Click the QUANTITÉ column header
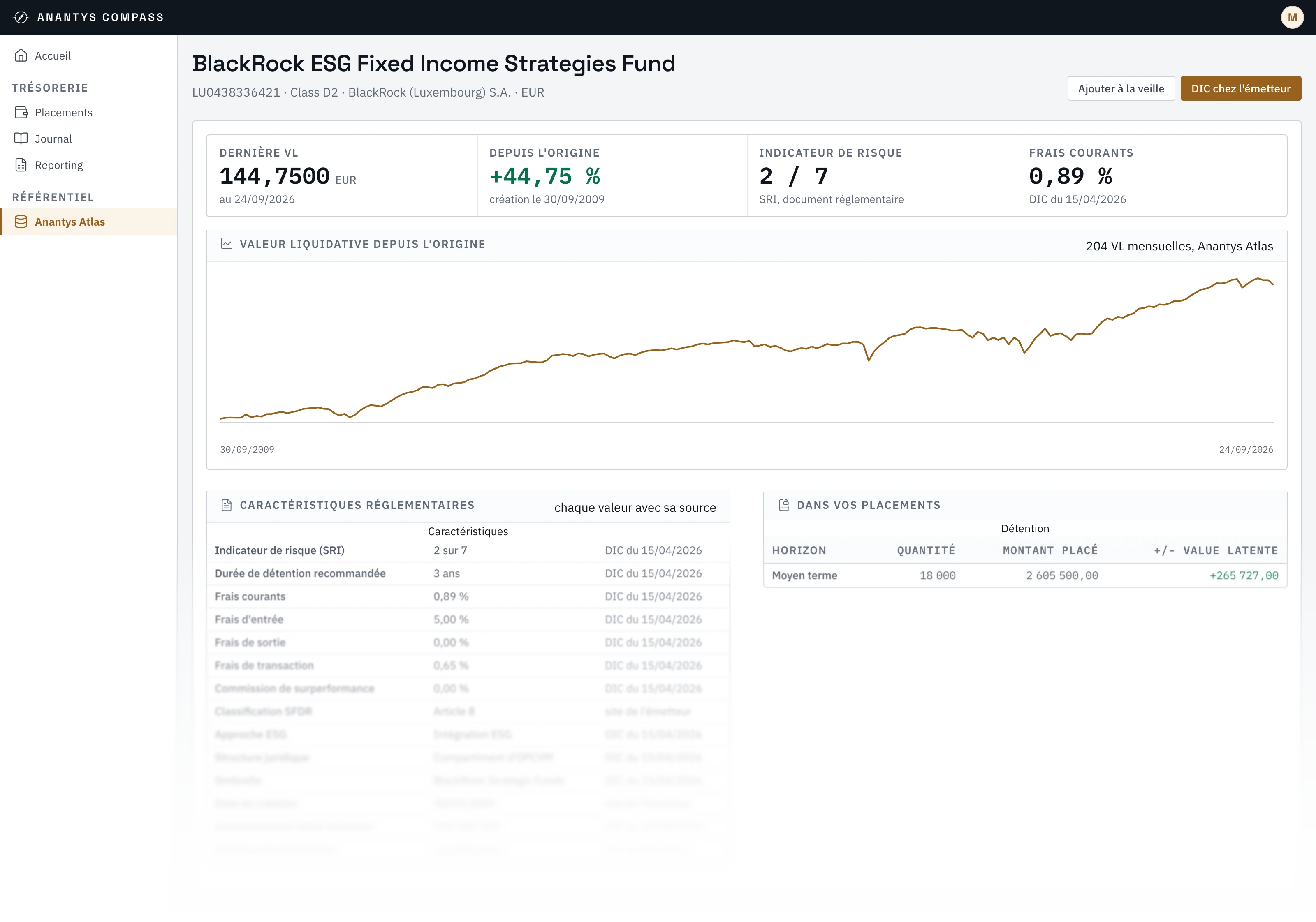 point(926,551)
